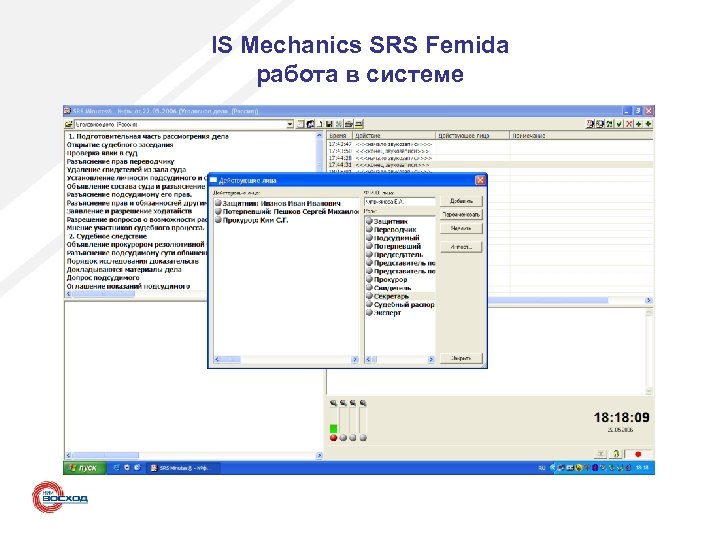720x540 pixels.
Task: Click the role icon beside Прокурор Ким С.Г.
Action: (x=219, y=220)
